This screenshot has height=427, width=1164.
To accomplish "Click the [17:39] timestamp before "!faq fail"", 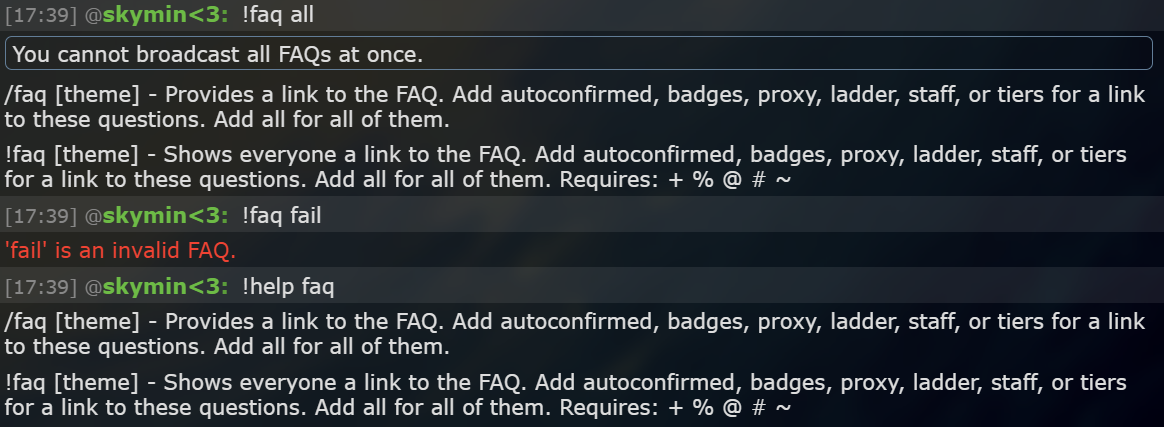I will point(41,215).
